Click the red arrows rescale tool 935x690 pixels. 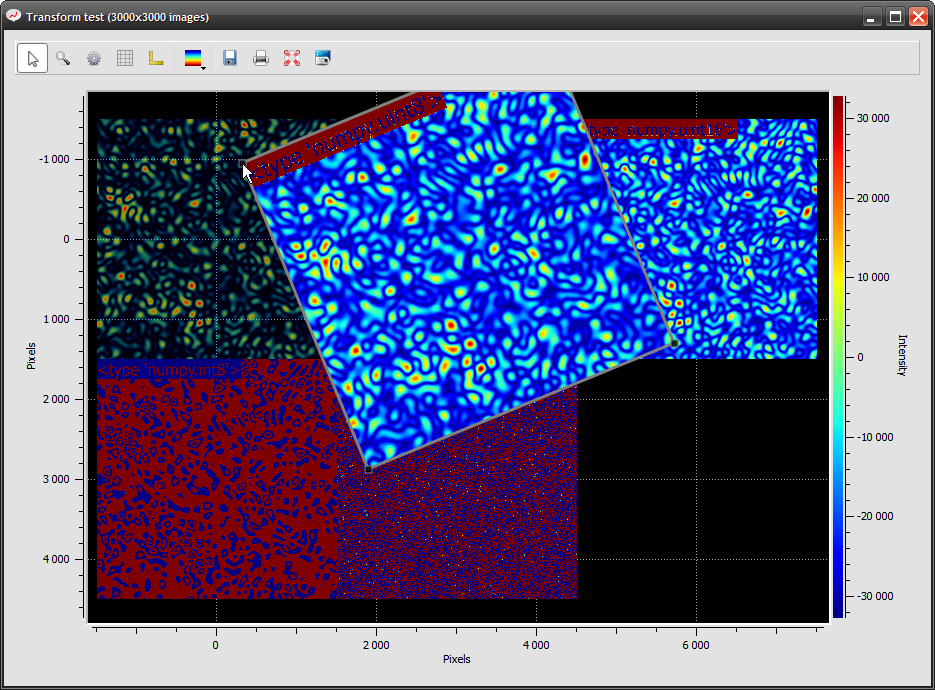point(292,58)
